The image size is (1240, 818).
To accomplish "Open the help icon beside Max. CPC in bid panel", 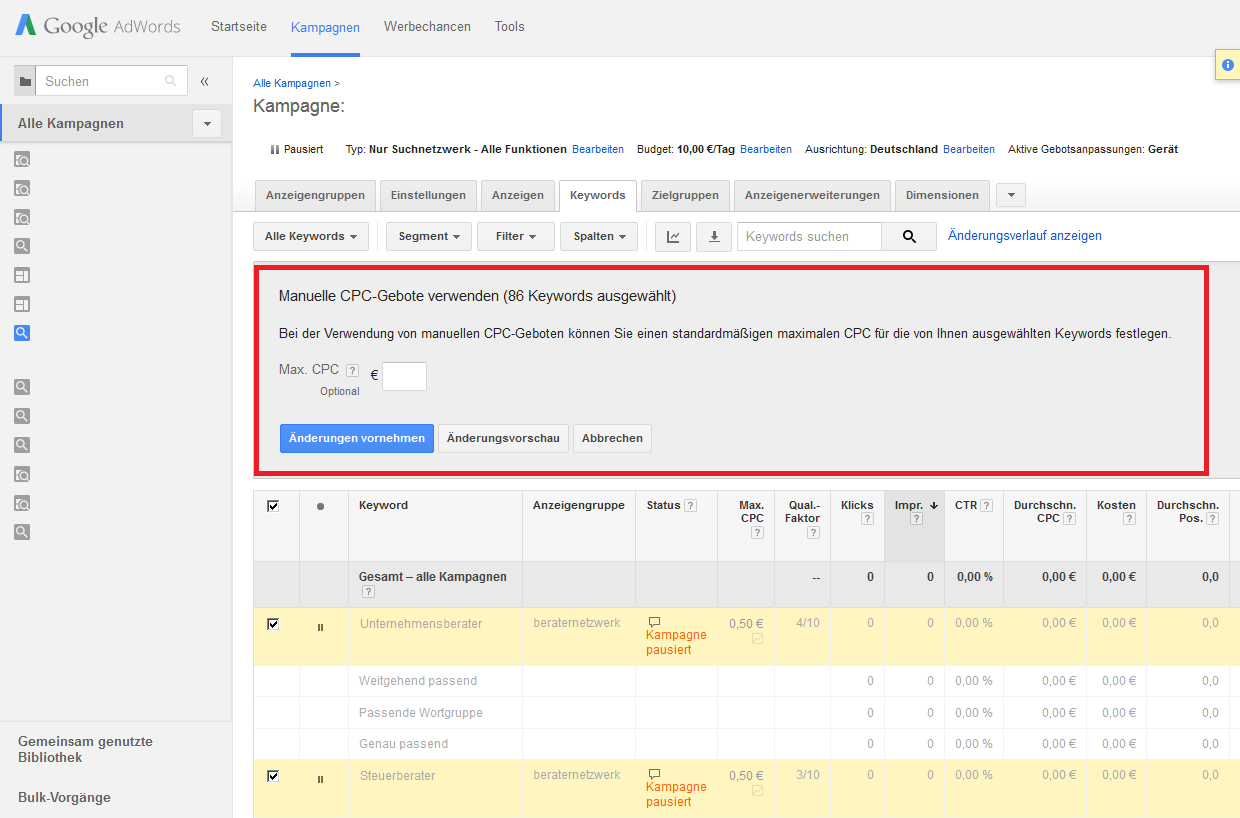I will (352, 370).
